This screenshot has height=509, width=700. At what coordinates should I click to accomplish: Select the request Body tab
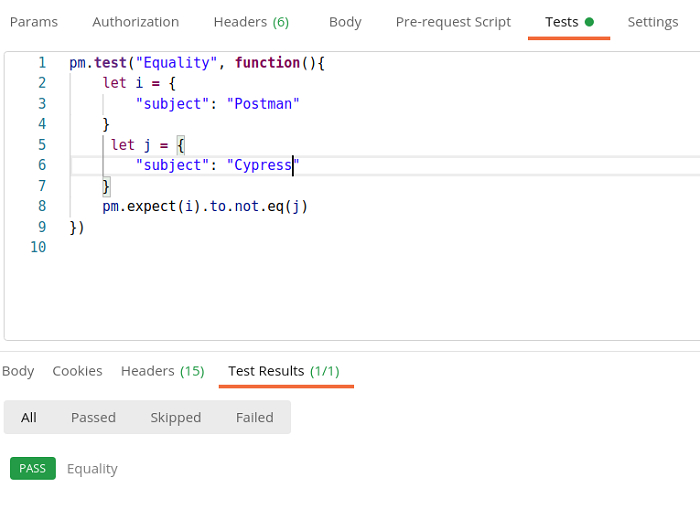click(x=345, y=22)
